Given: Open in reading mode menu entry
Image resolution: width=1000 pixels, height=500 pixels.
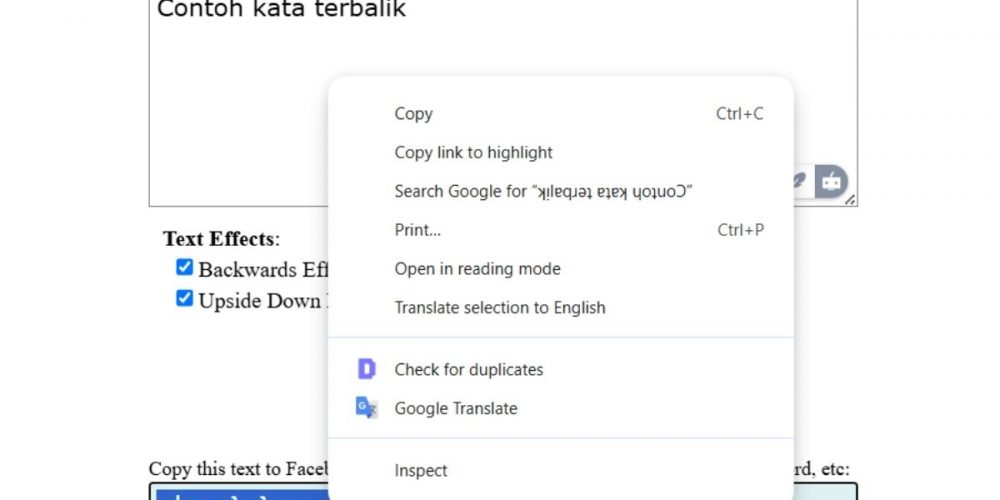Looking at the screenshot, I should pos(477,269).
